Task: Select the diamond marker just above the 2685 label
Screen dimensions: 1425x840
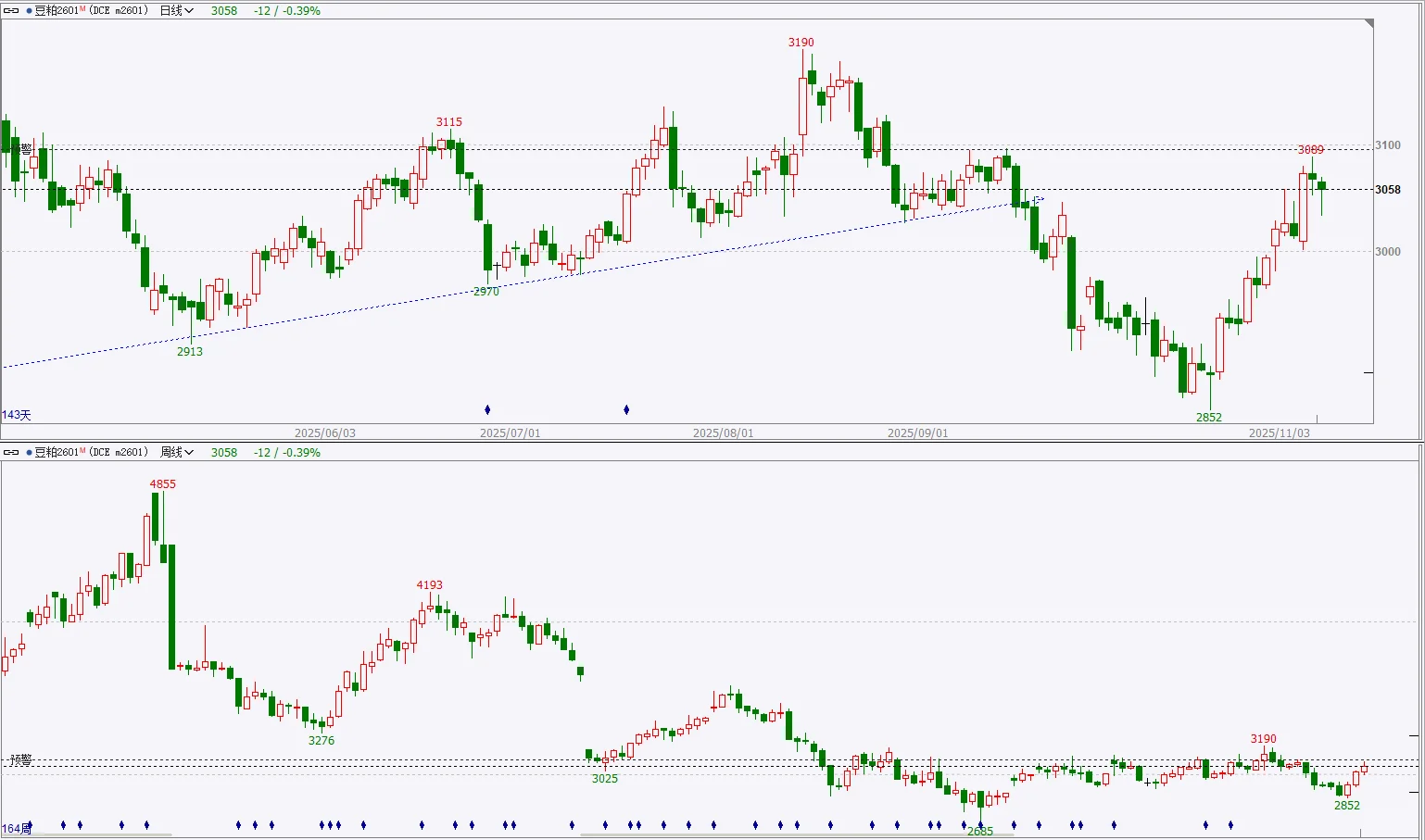Action: (980, 824)
